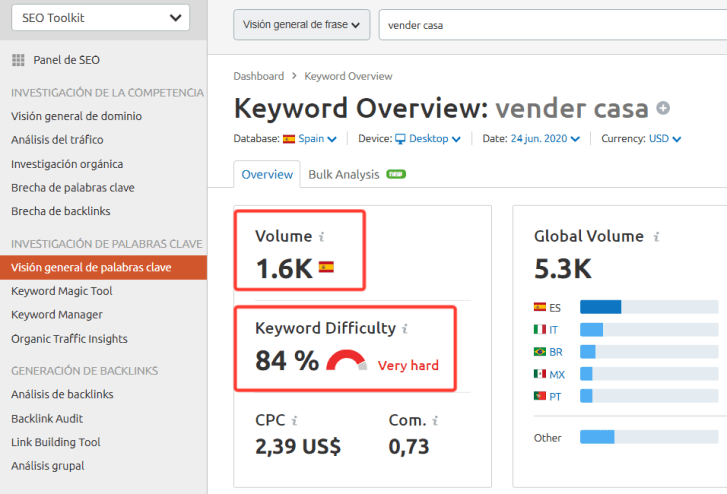727x494 pixels.
Task: Click Keyword Overview breadcrumb
Action: click(348, 76)
